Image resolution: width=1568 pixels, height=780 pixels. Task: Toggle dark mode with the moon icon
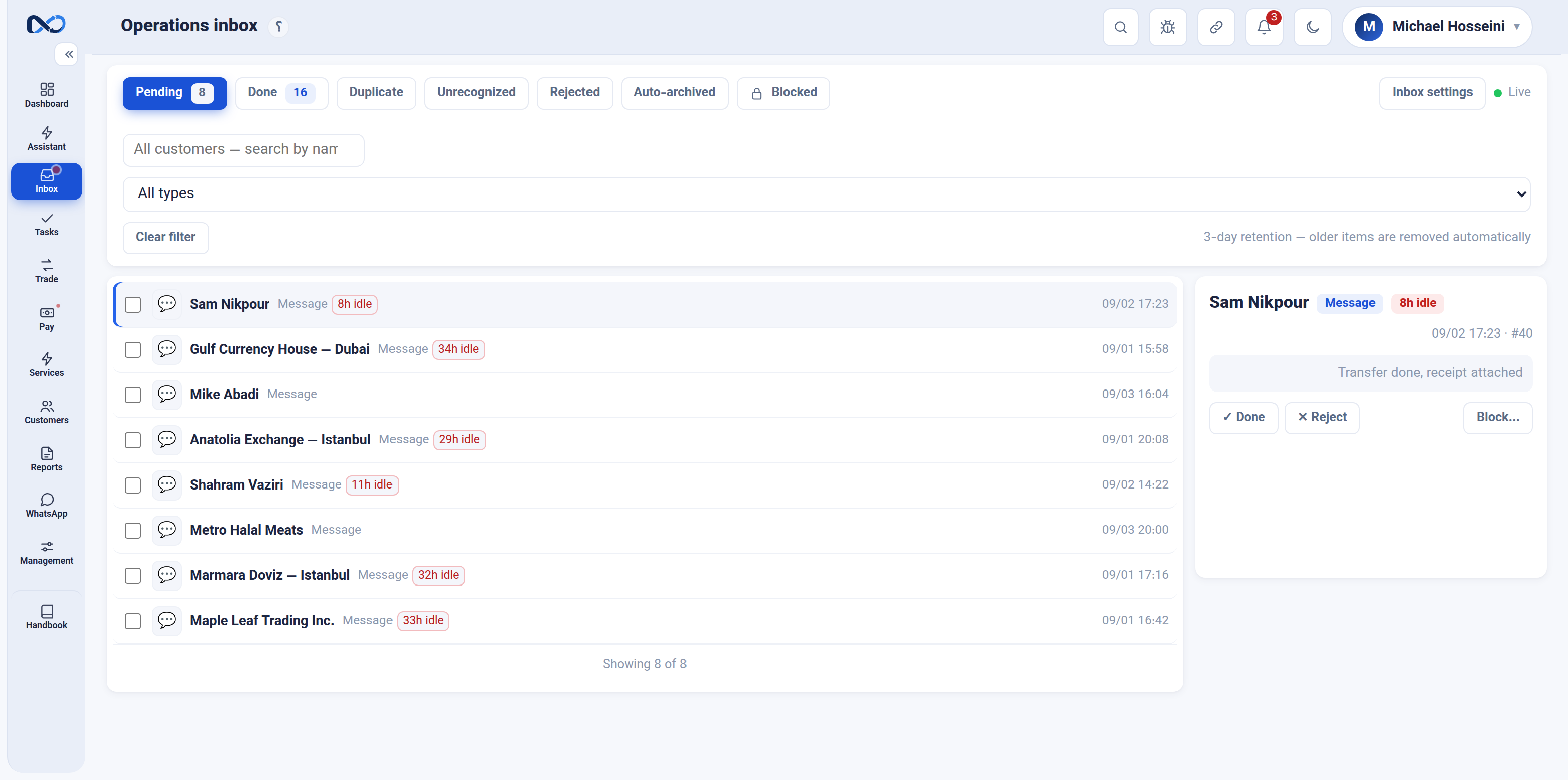[x=1312, y=27]
